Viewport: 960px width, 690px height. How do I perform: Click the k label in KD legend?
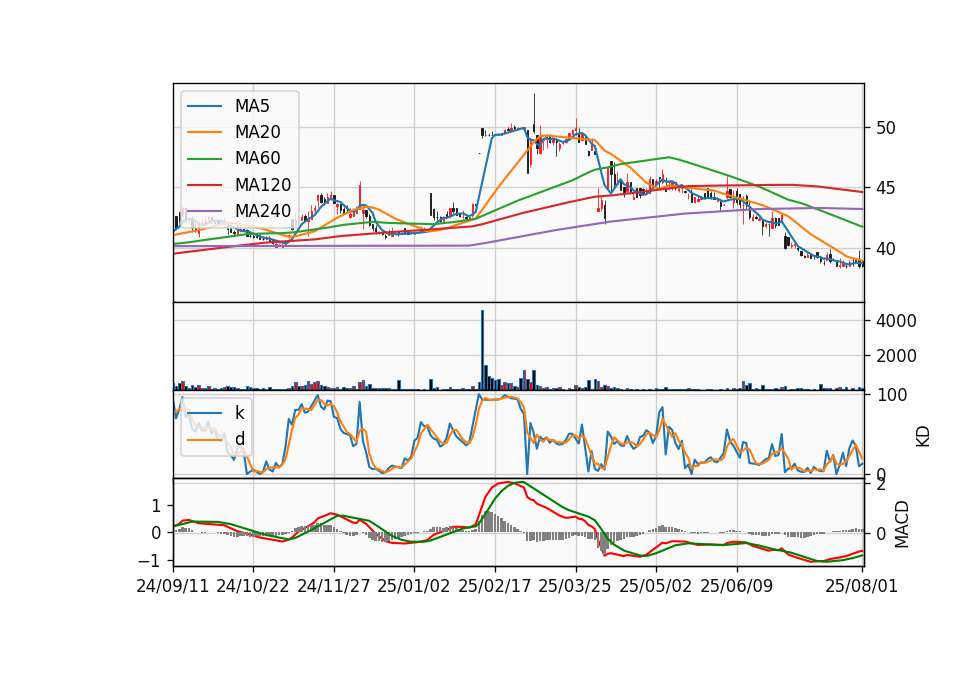tap(239, 413)
